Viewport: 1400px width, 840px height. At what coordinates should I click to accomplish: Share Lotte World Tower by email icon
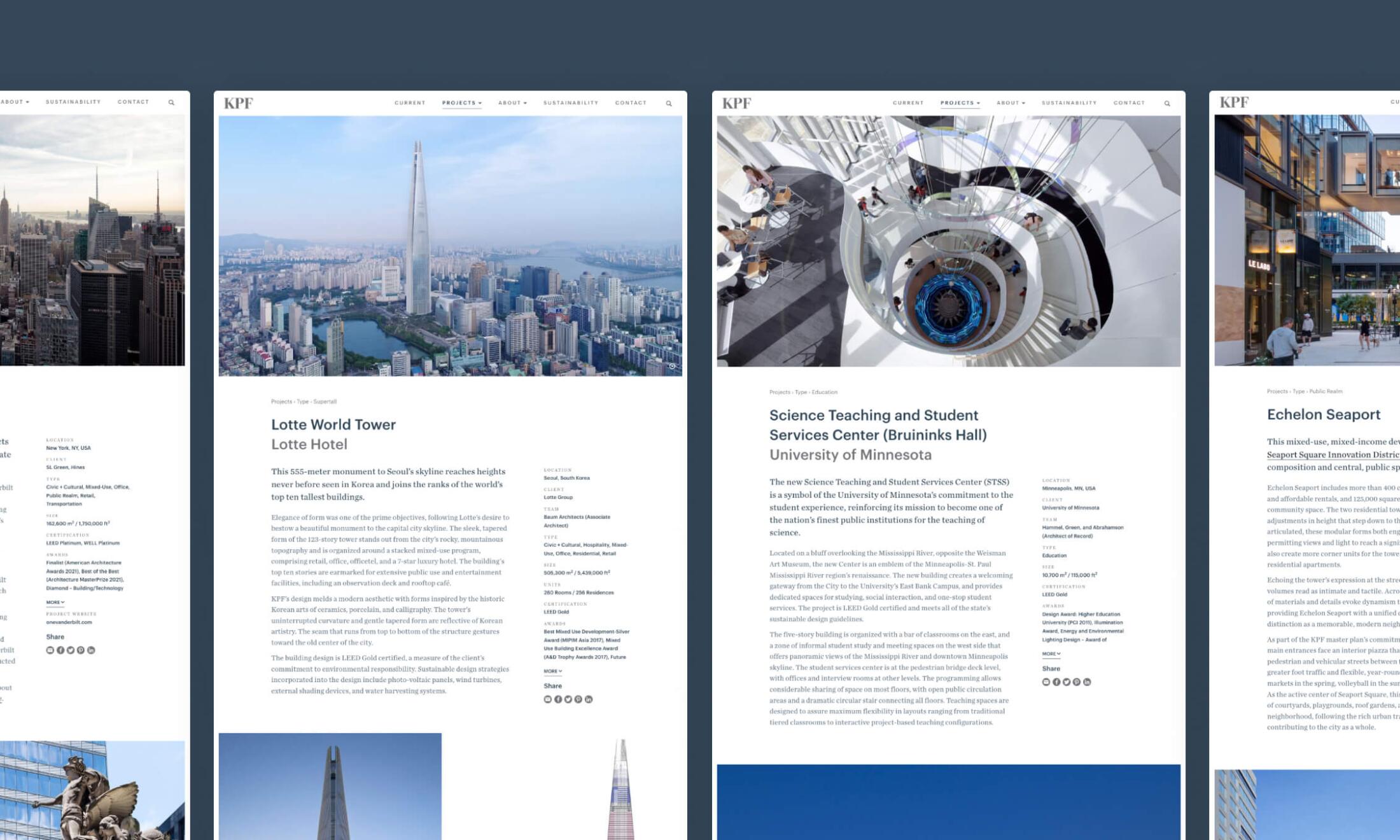[x=548, y=699]
